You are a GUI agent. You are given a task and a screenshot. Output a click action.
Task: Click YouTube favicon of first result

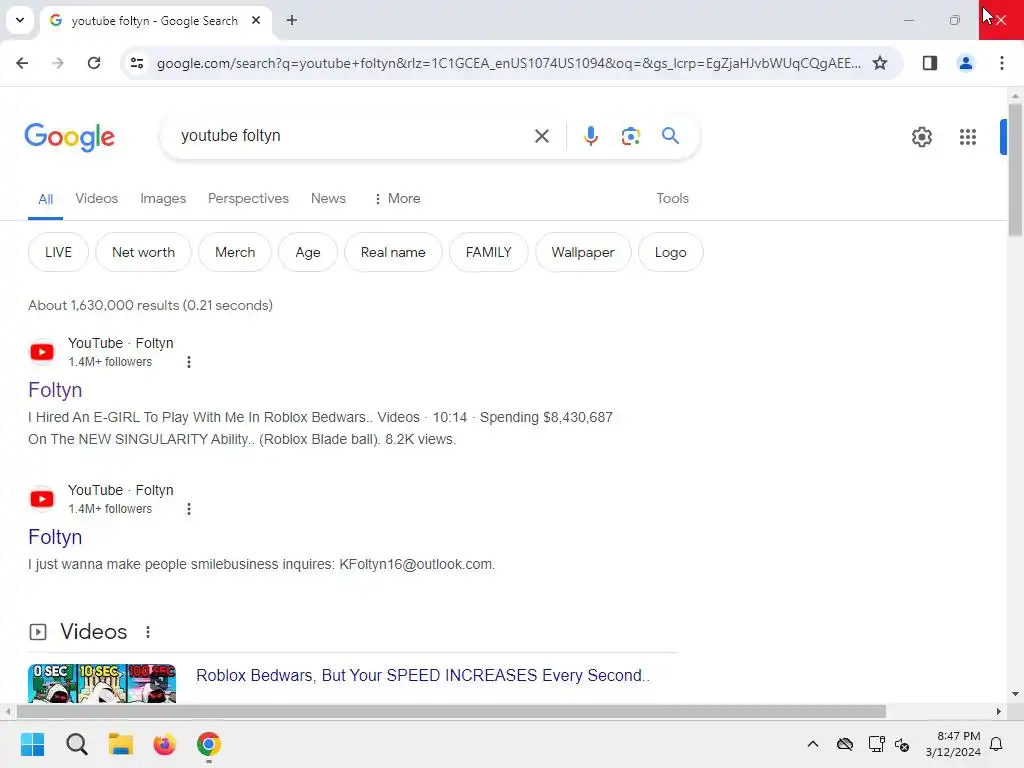pyautogui.click(x=42, y=352)
